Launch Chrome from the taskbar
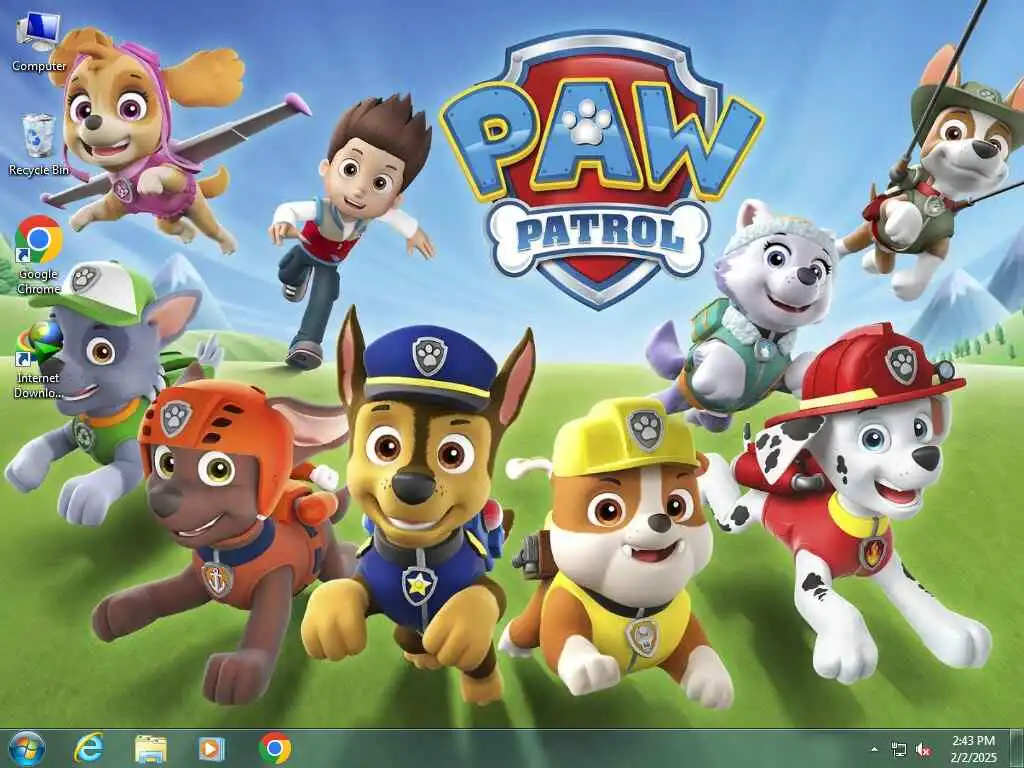 click(x=275, y=748)
